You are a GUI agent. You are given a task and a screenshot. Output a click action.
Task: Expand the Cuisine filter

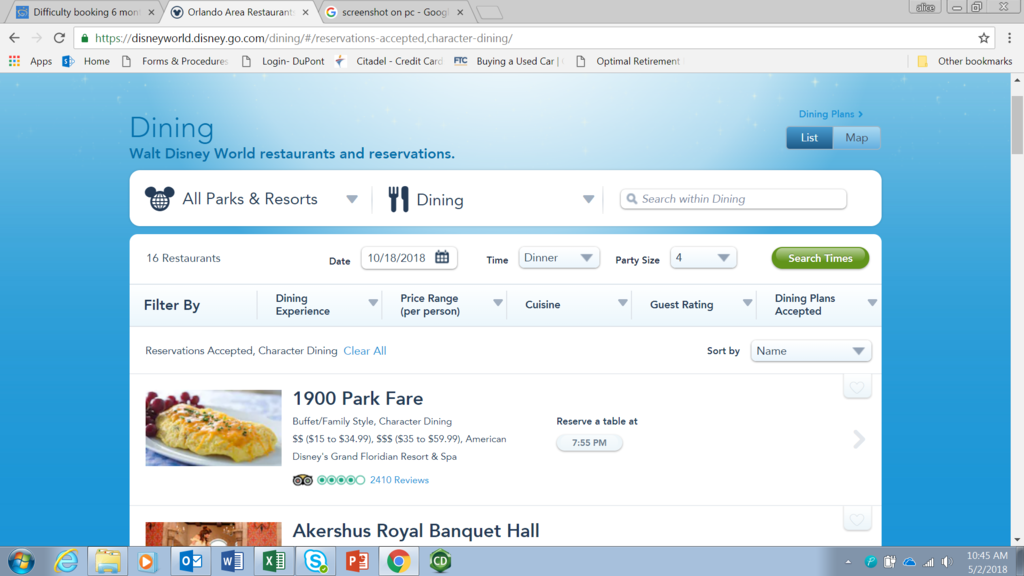tap(568, 304)
